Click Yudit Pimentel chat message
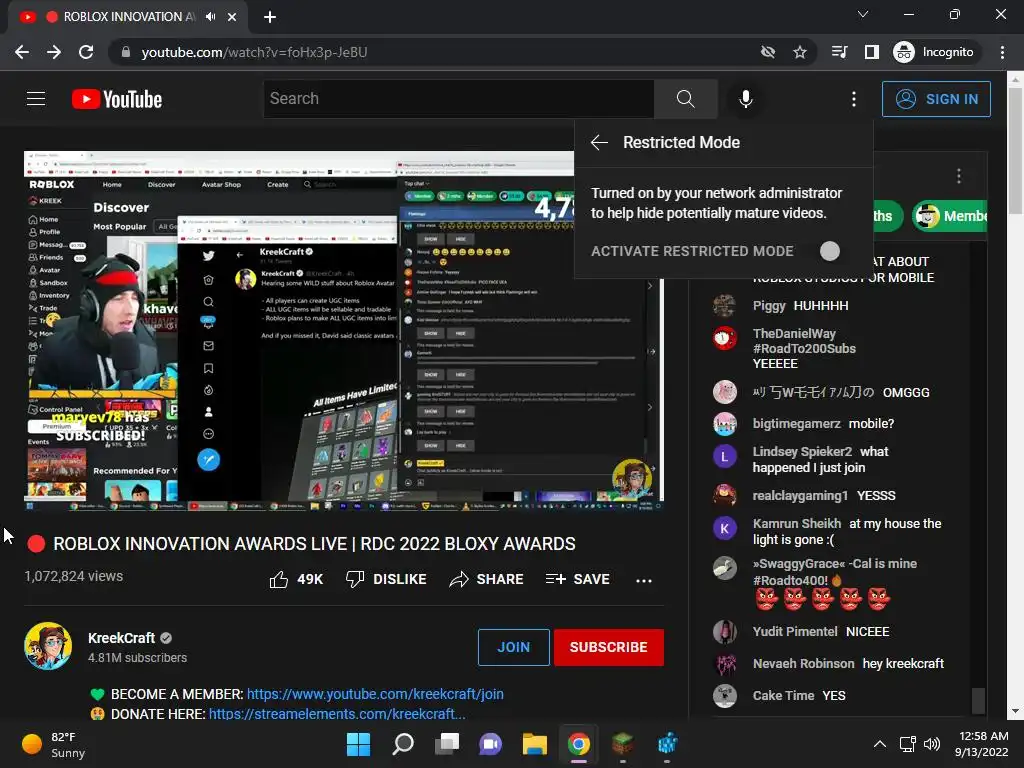The height and width of the screenshot is (768, 1024). [867, 632]
